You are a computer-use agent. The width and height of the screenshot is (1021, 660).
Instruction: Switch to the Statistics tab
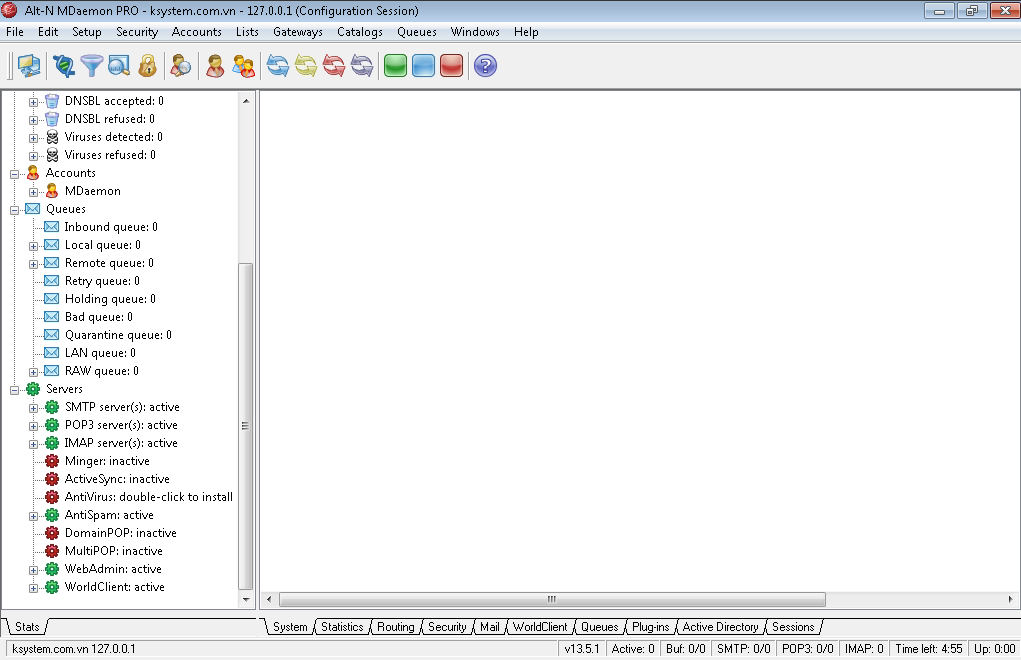click(343, 627)
